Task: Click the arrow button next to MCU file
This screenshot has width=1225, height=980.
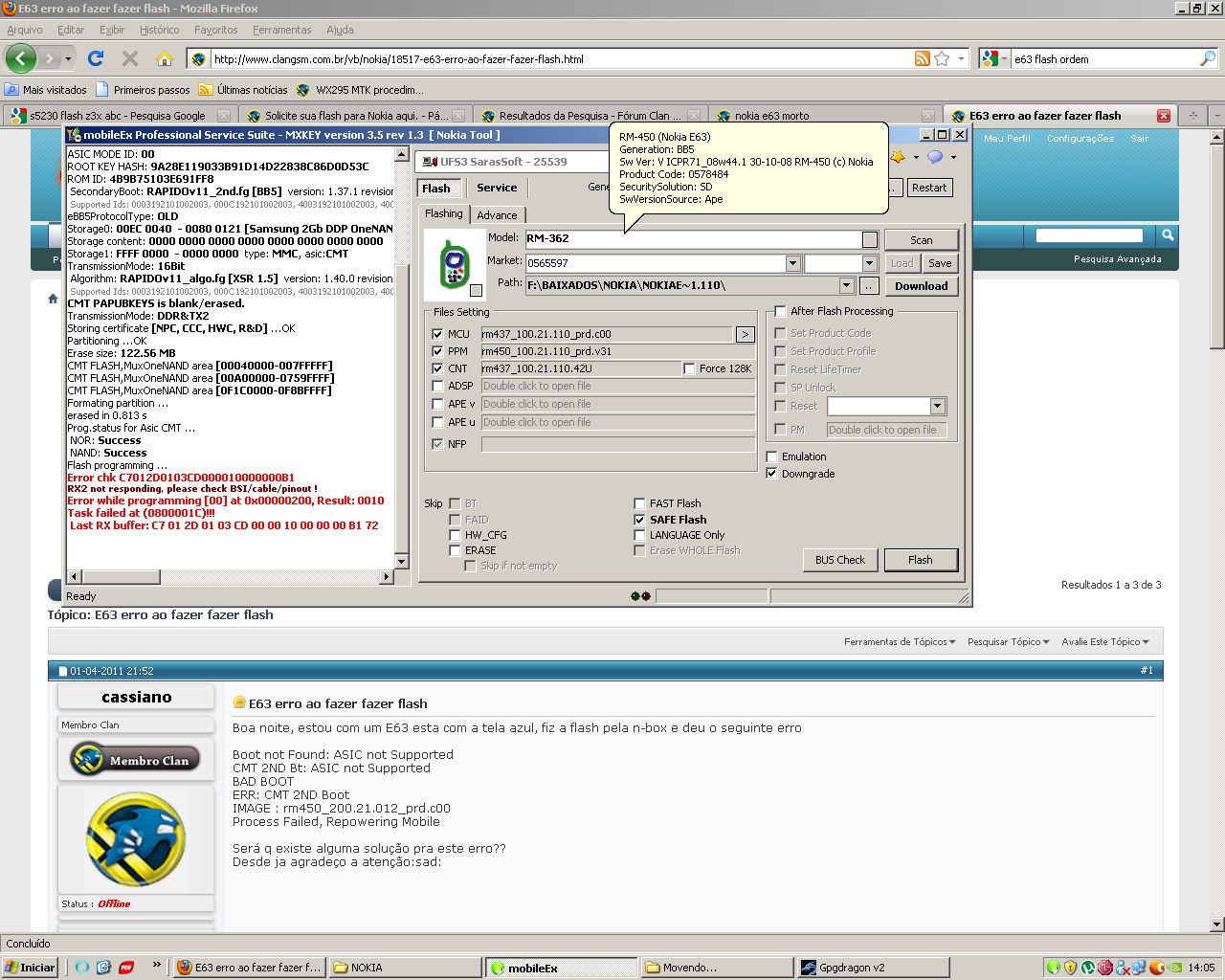Action: 745,334
